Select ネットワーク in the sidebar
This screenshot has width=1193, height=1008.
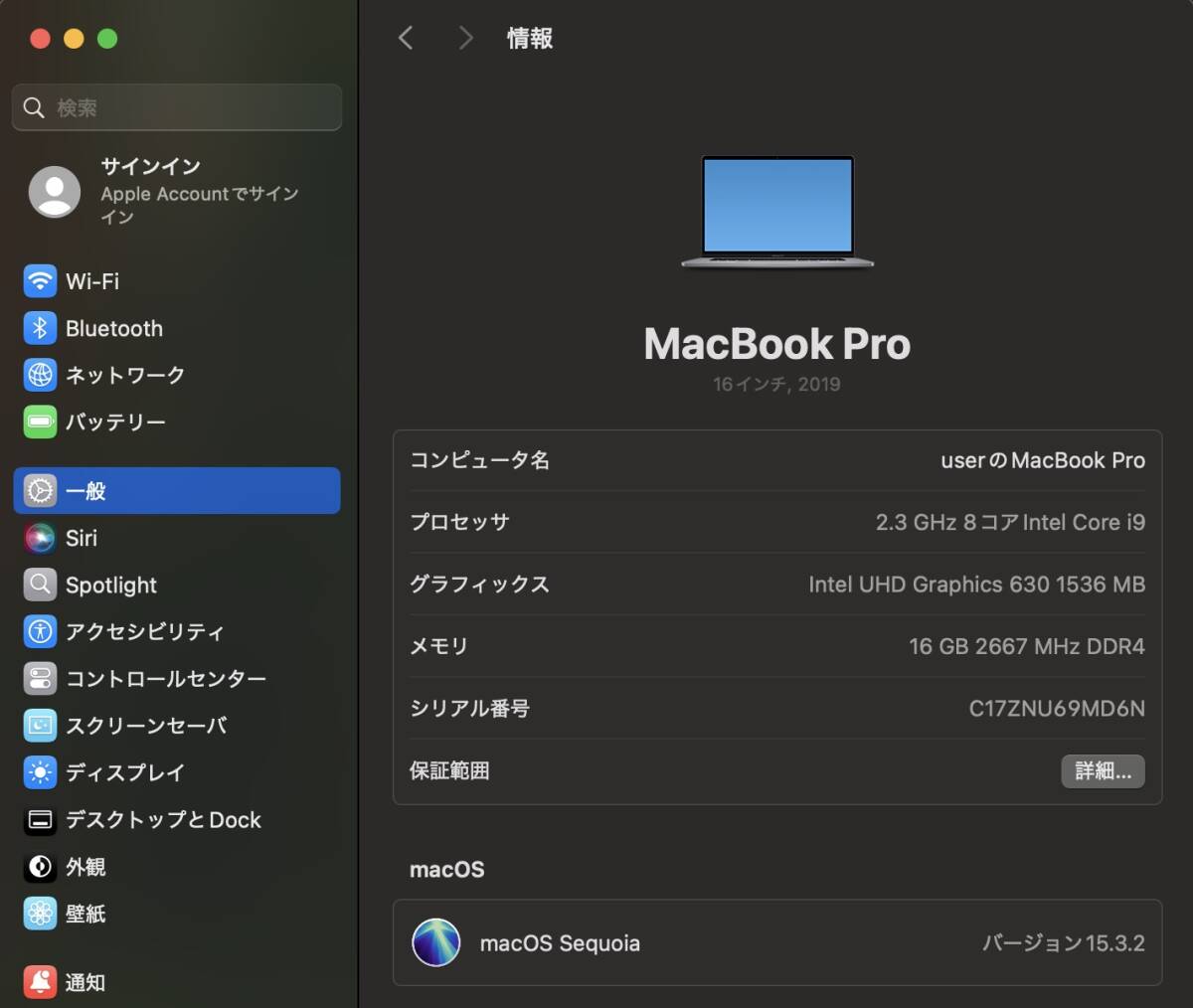pos(125,375)
